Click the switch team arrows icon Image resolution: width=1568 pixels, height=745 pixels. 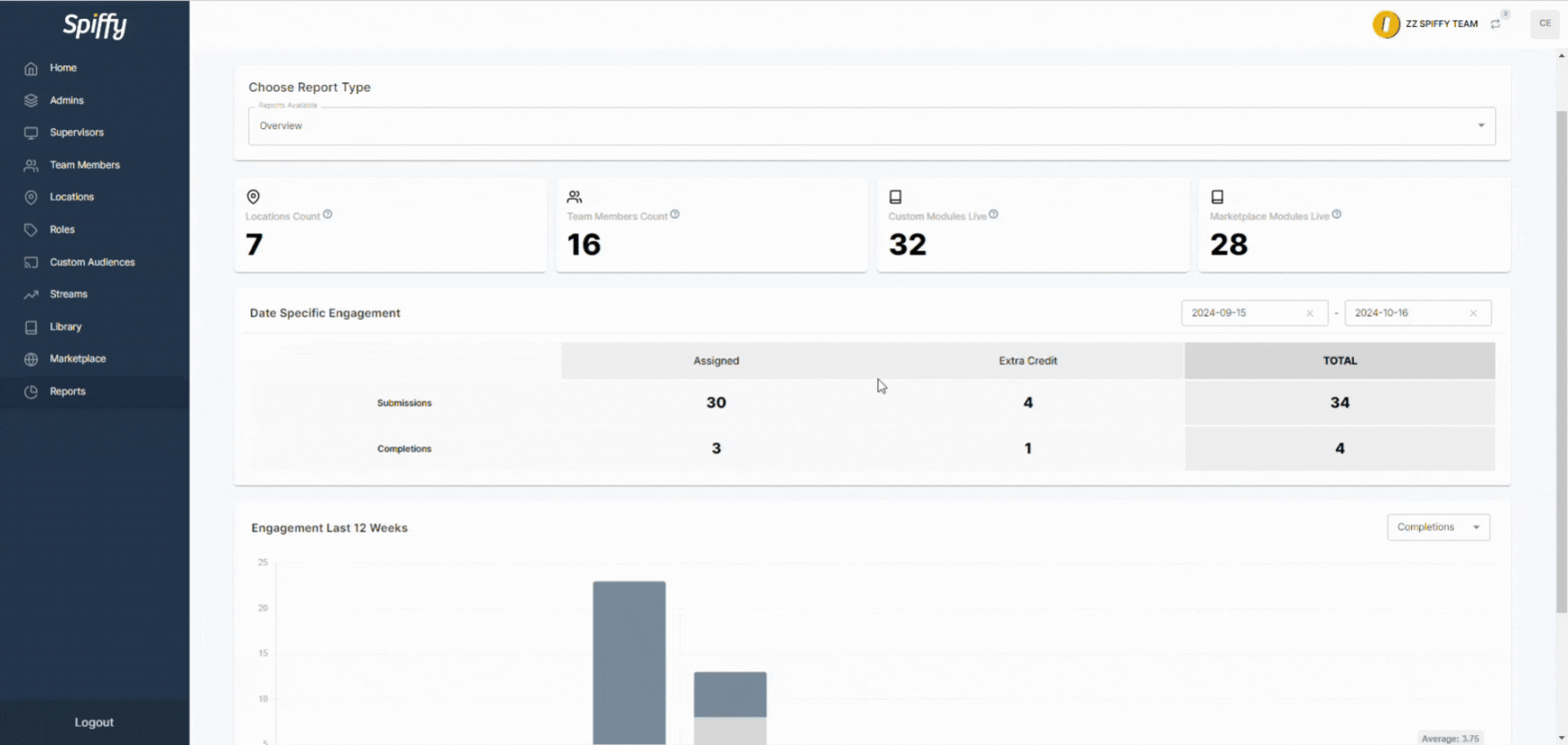1495,25
